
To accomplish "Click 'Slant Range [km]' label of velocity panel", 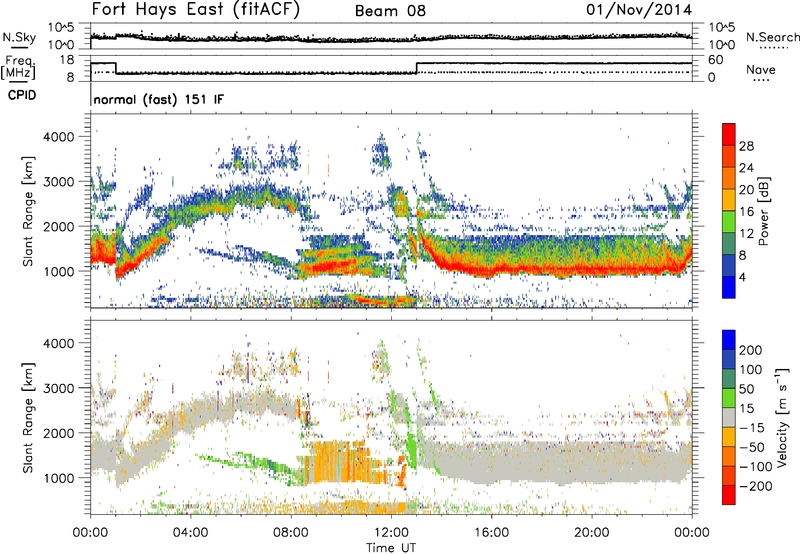I will pos(28,417).
